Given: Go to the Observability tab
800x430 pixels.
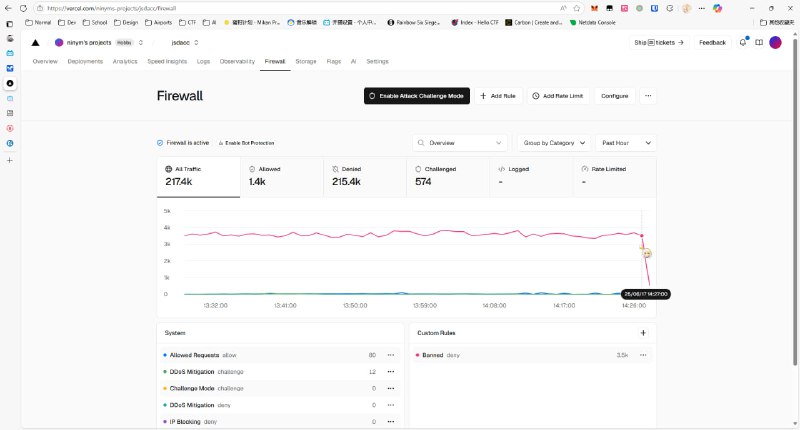Looking at the screenshot, I should pyautogui.click(x=237, y=62).
